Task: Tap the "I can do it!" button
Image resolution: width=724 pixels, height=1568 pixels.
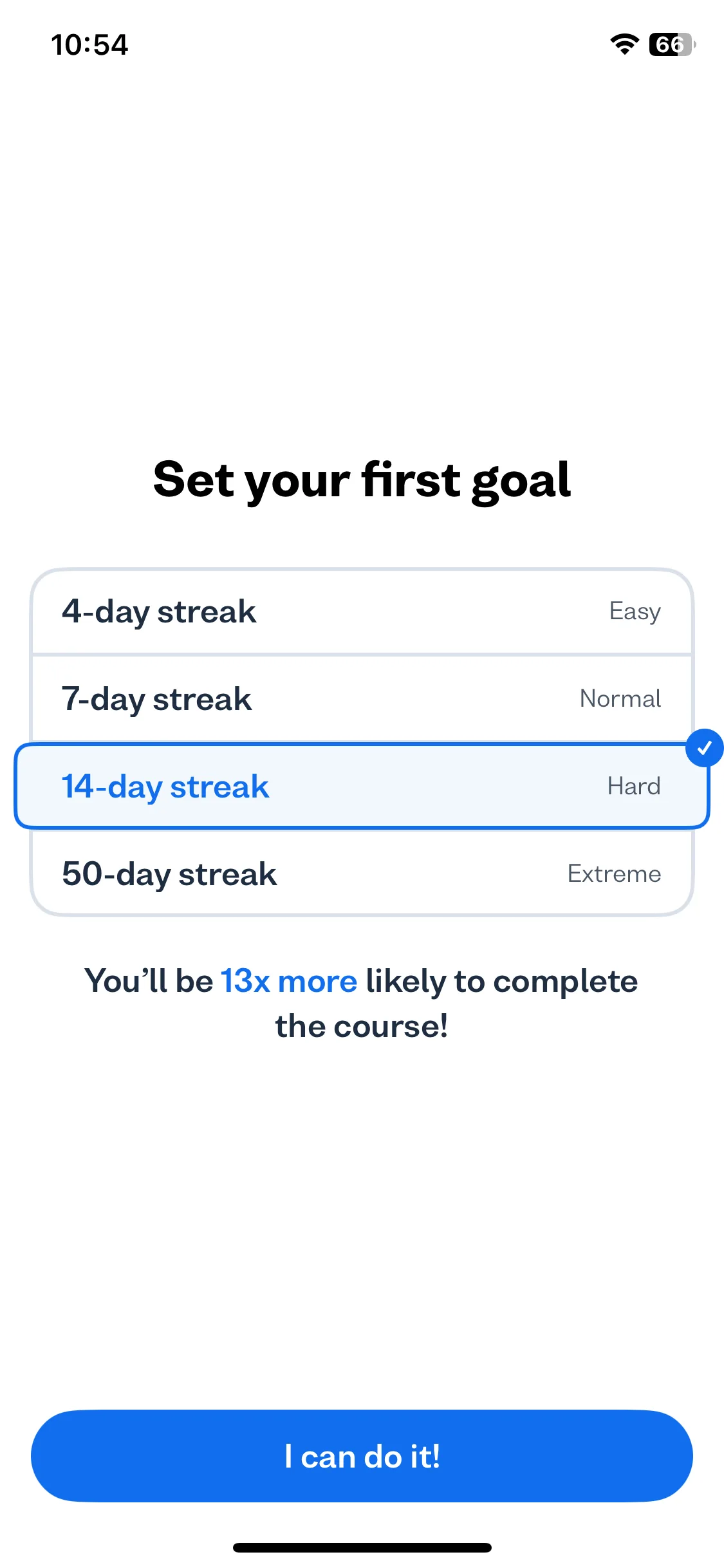Action: 362,1456
